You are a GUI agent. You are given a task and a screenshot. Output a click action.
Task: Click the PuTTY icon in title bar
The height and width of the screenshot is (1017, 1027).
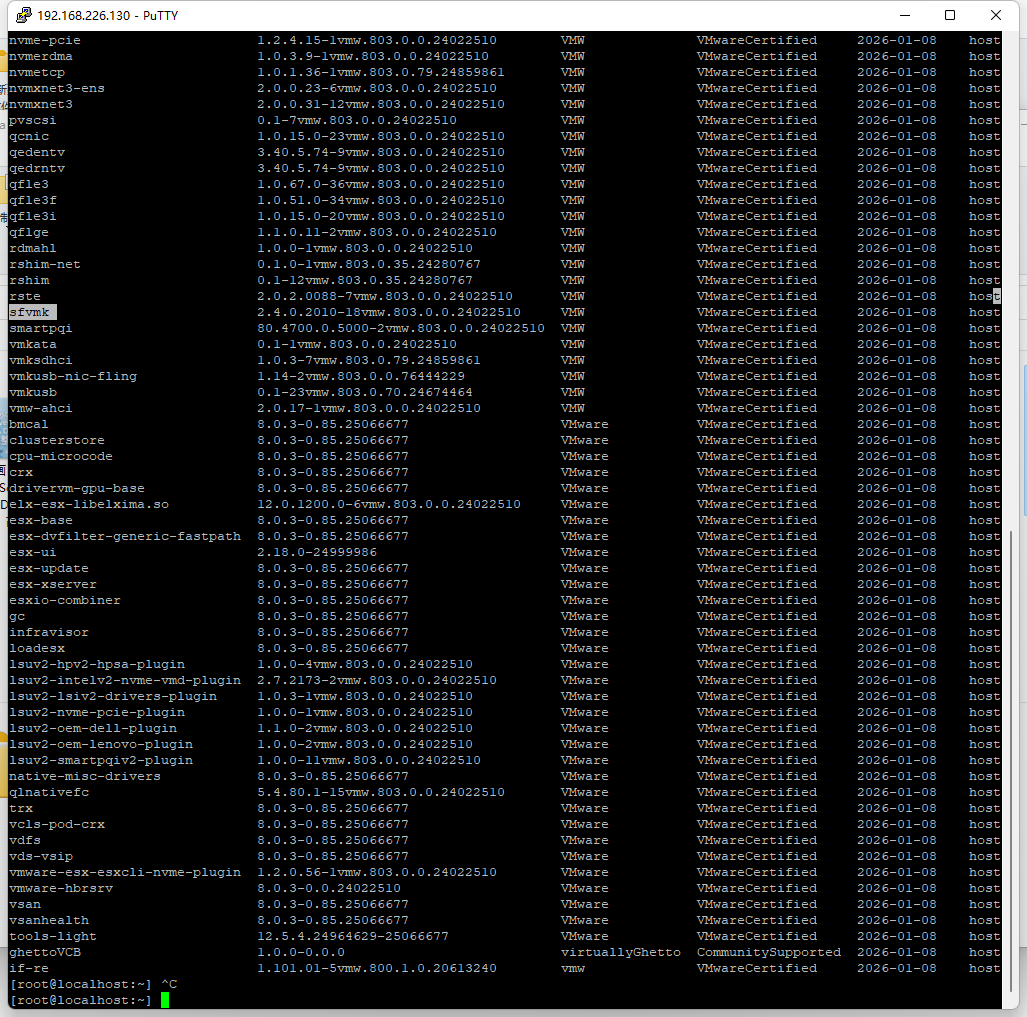(24, 15)
